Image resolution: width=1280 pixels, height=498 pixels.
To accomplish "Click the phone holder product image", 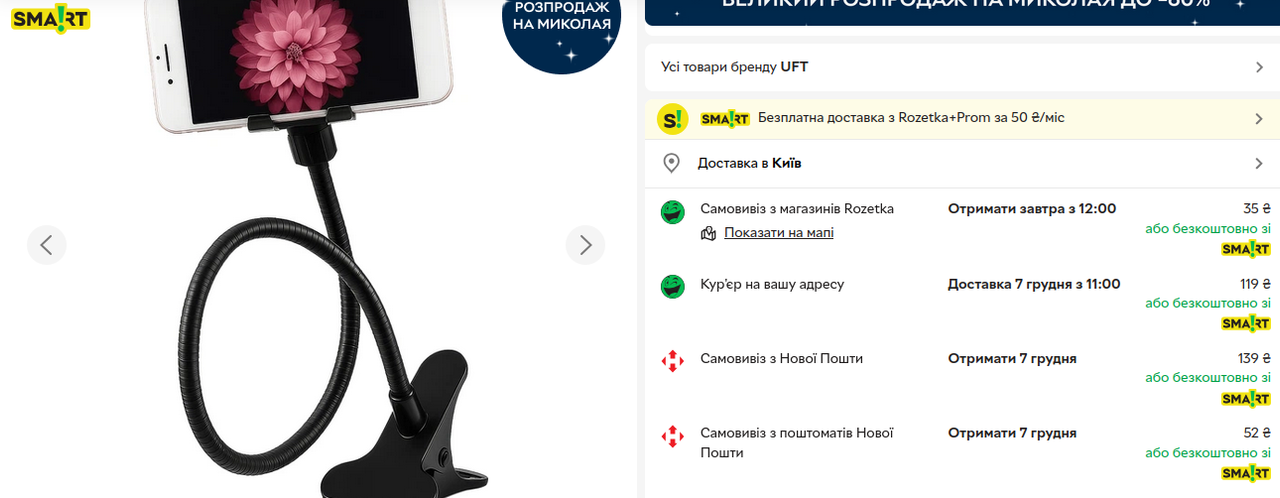I will click(x=316, y=249).
